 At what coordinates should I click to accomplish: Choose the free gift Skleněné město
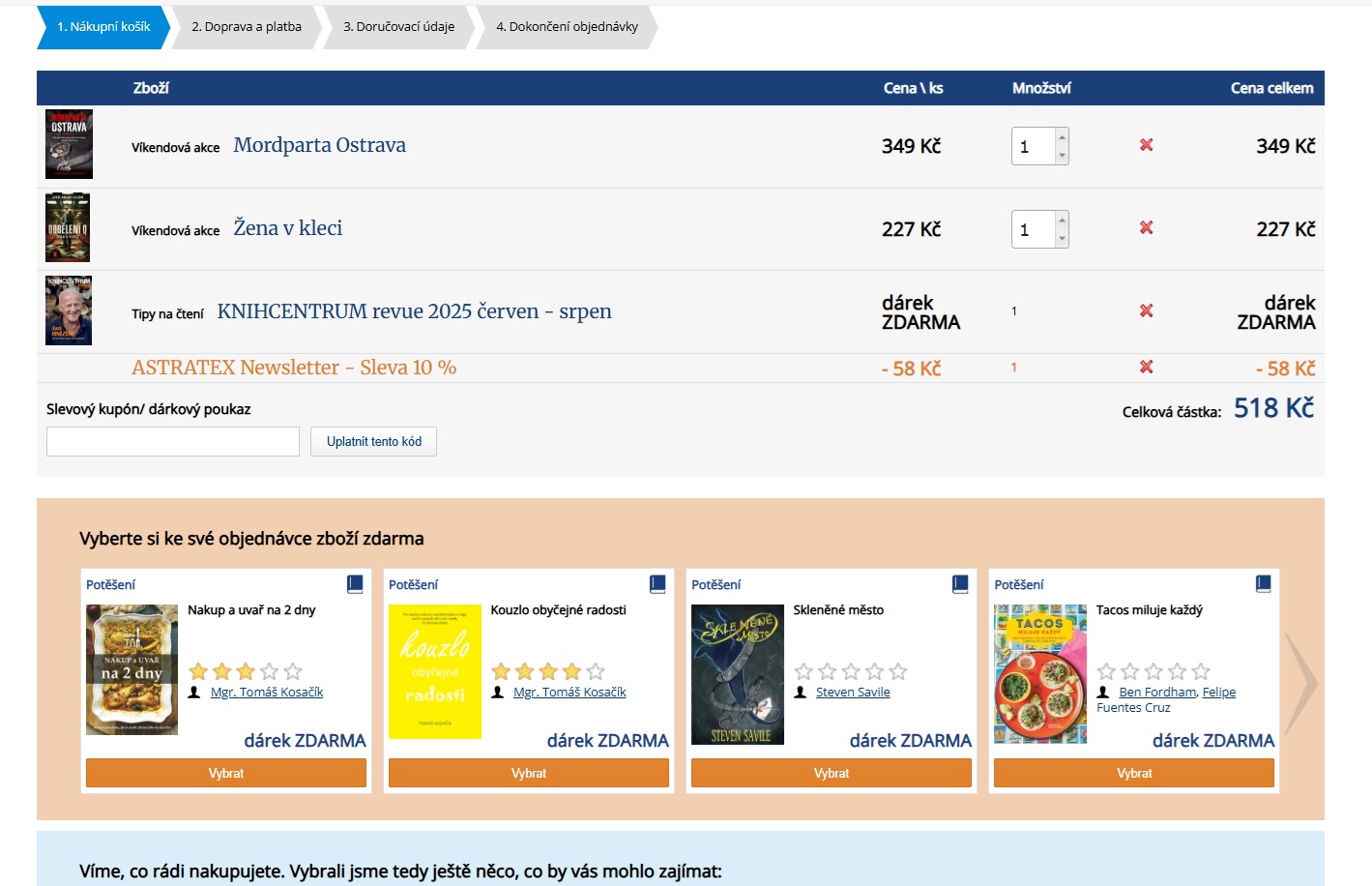(831, 773)
